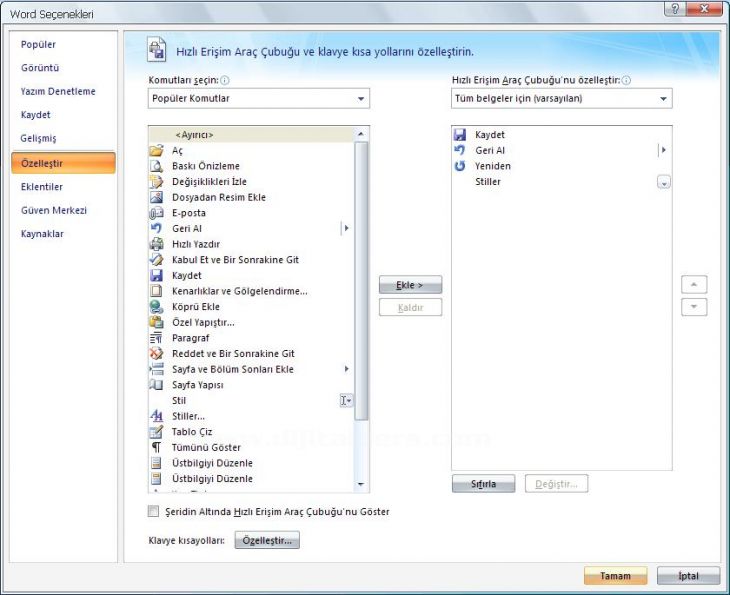Click the Paragraf icon

(x=156, y=338)
